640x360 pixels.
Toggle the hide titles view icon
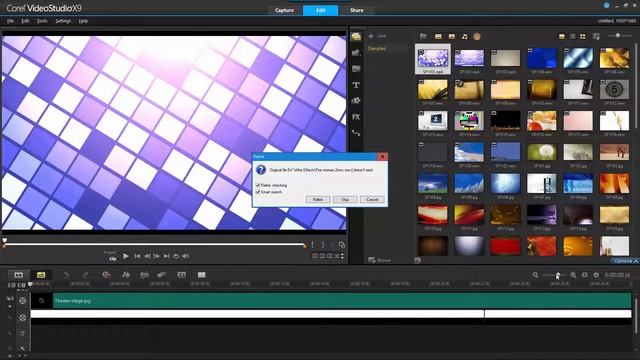(562, 36)
